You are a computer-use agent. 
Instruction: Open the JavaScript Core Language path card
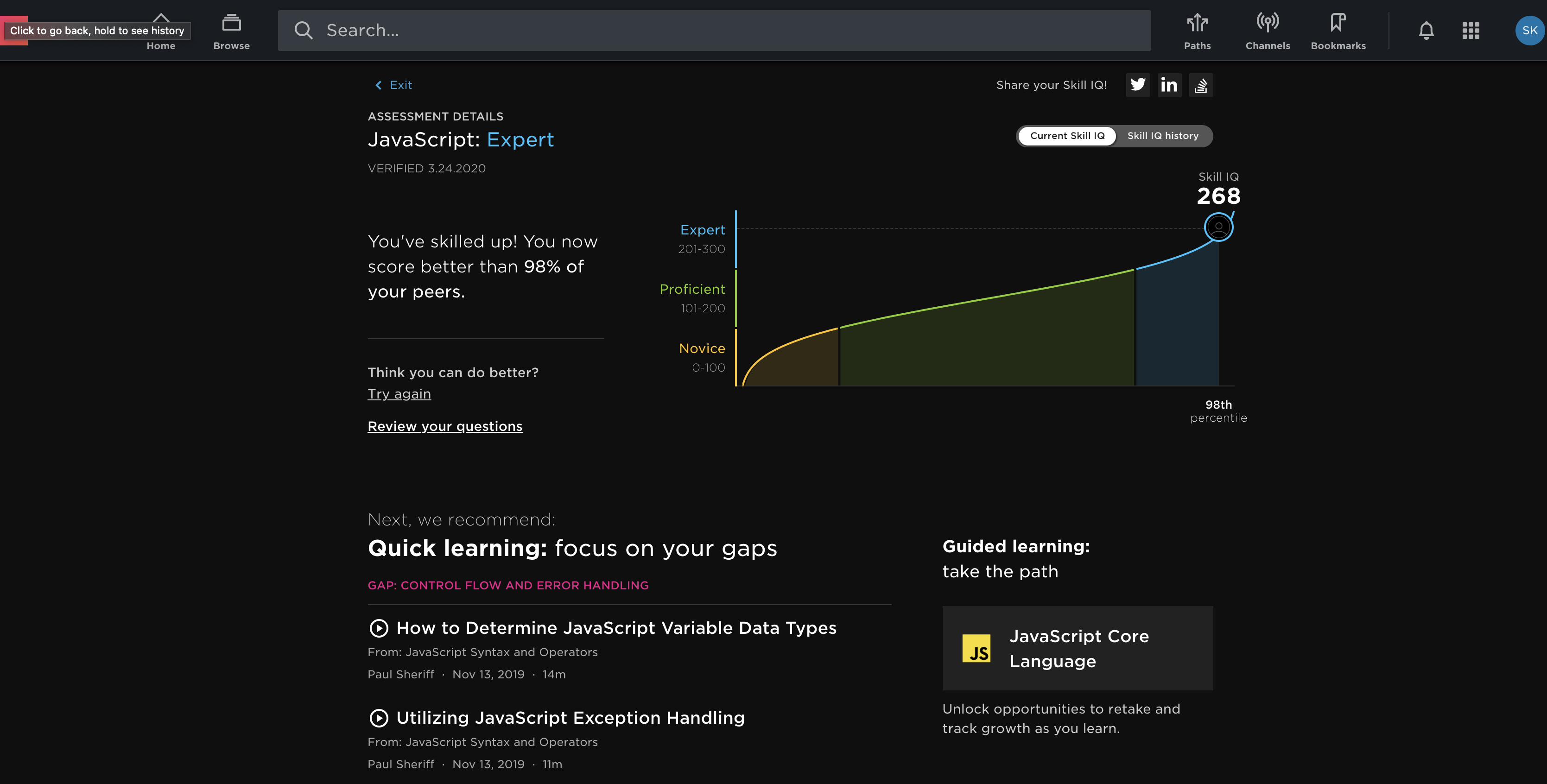pos(1078,648)
